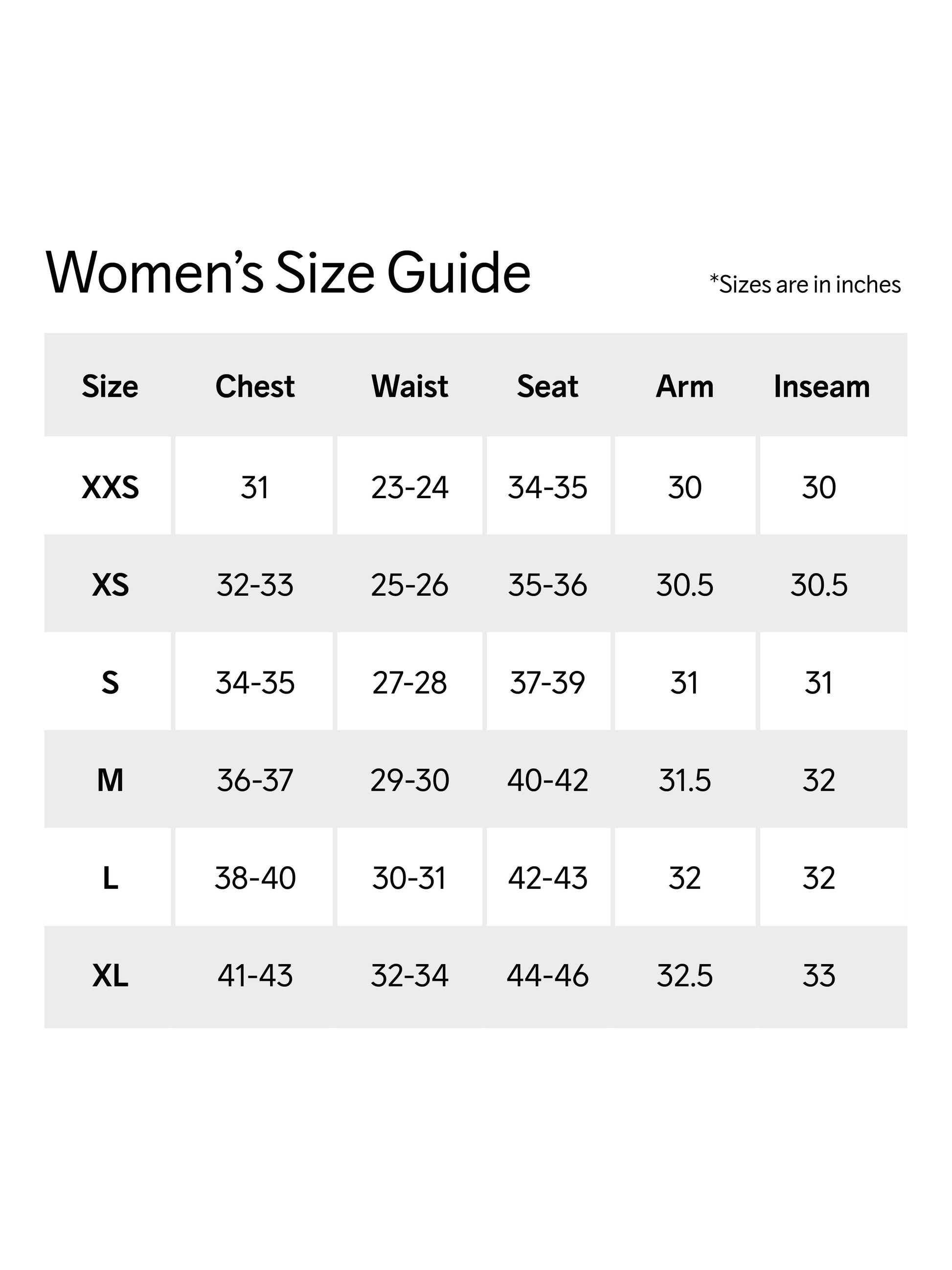Select the 31.5 arm value
The image size is (952, 1270).
point(684,780)
